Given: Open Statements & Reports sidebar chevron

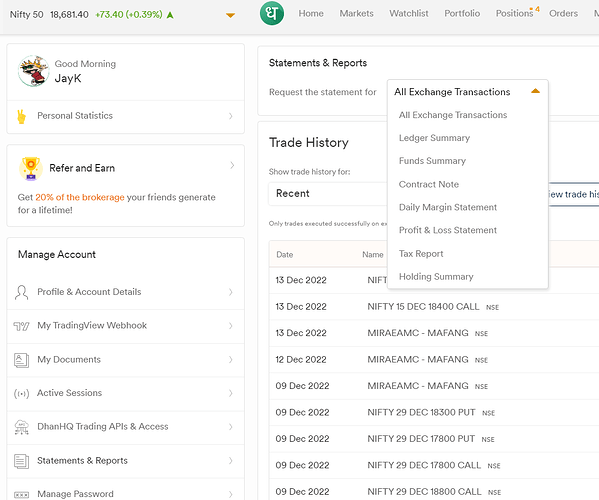Looking at the screenshot, I should [231, 461].
